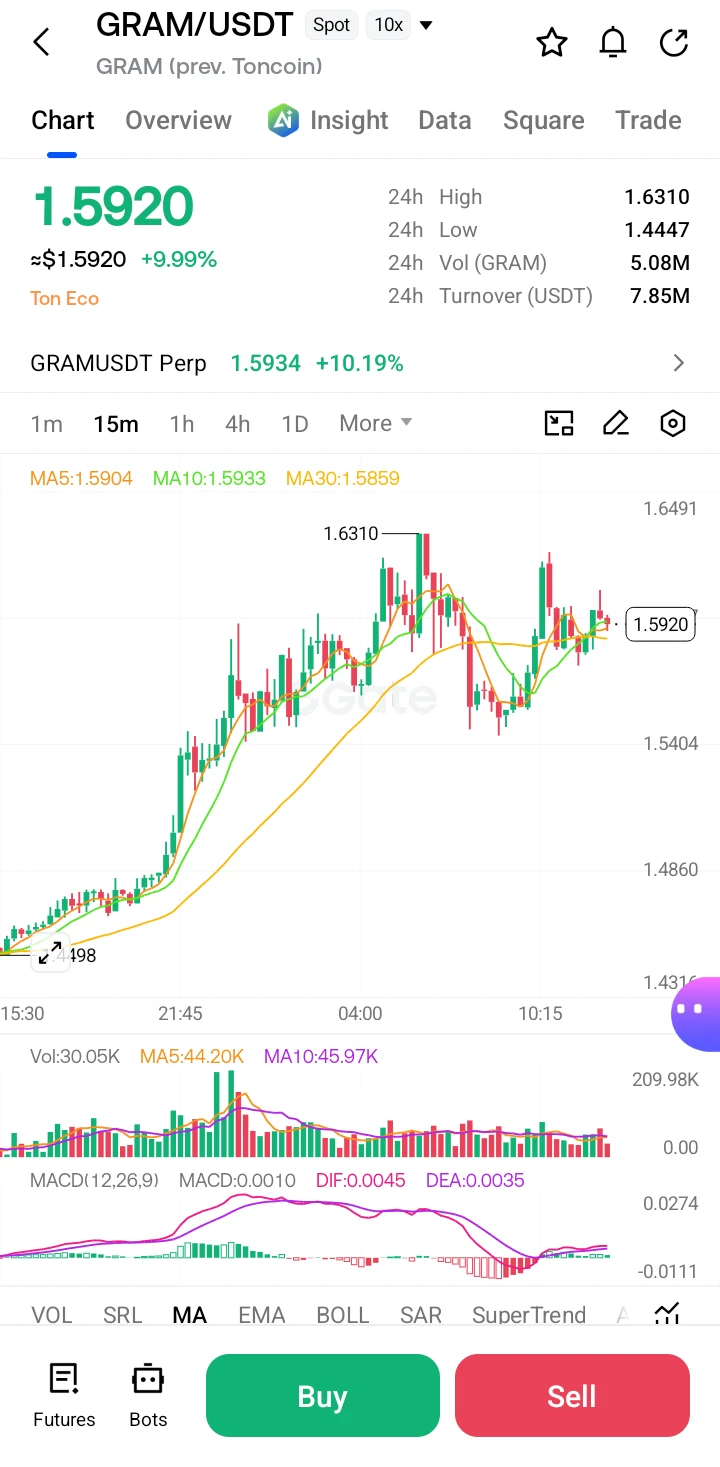Toggle the EMA indicator

pyautogui.click(x=262, y=1314)
